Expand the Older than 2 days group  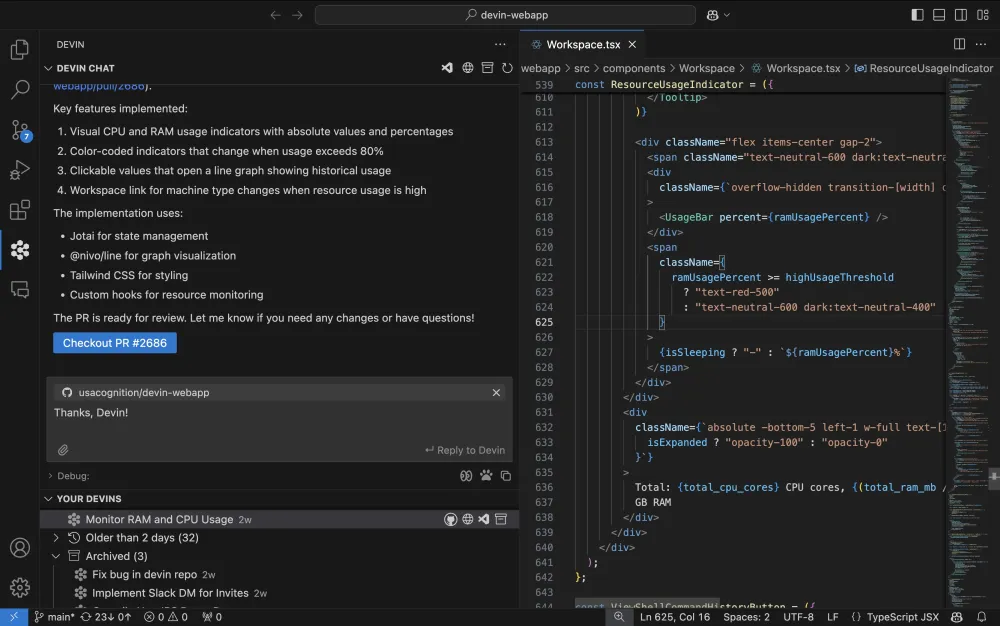(57, 538)
